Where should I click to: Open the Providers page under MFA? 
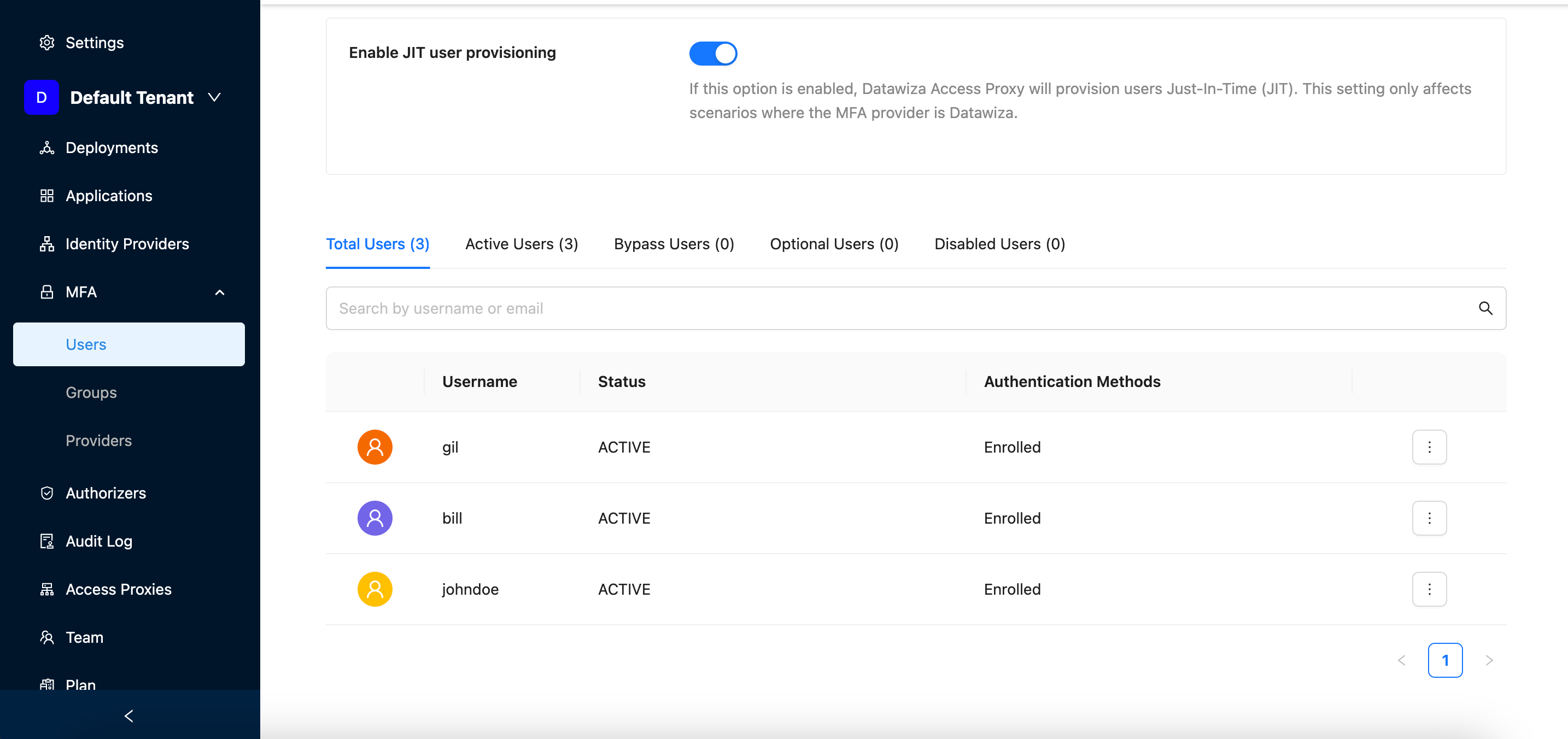[98, 440]
